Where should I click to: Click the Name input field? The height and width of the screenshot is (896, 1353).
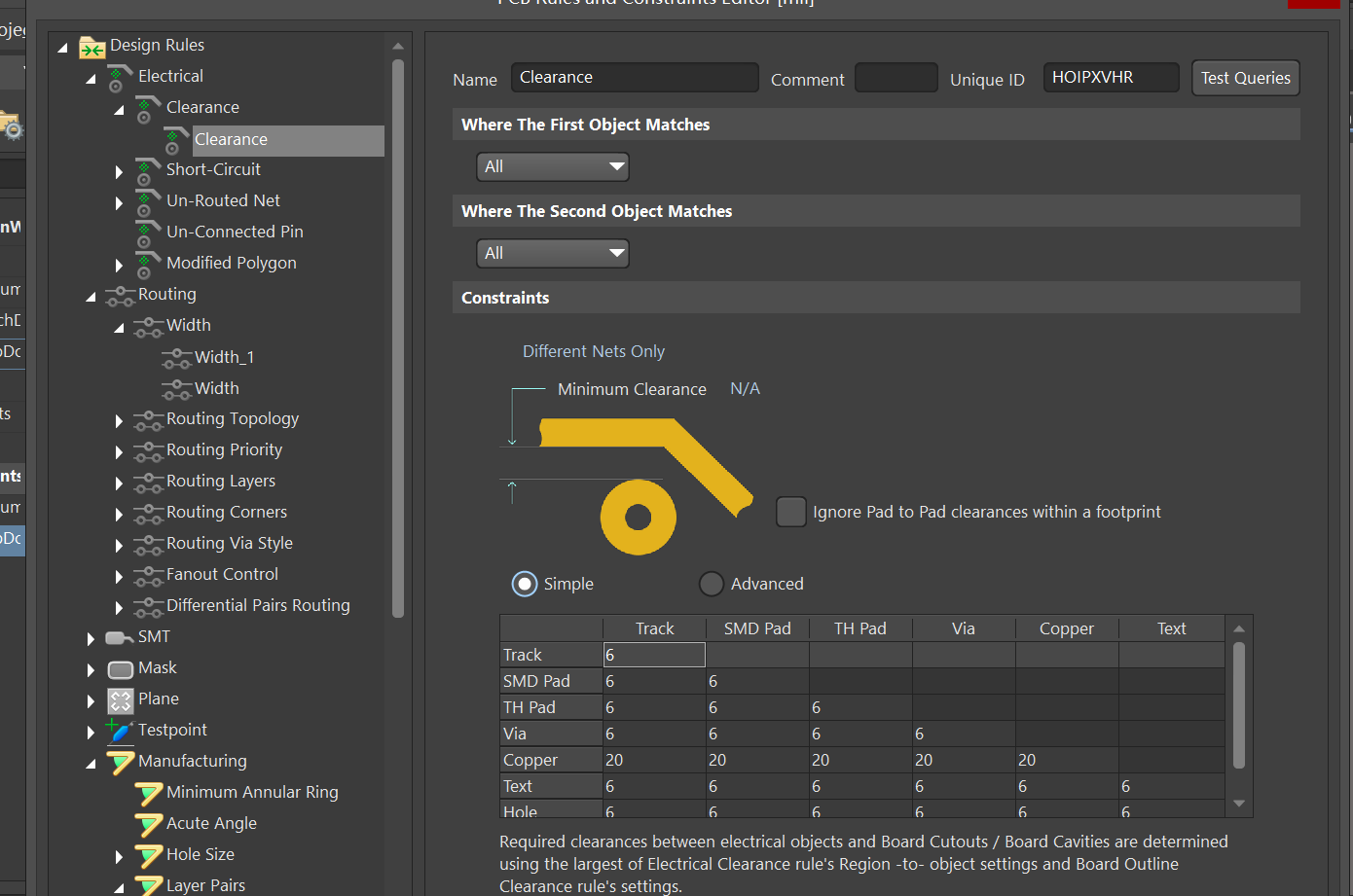point(635,77)
